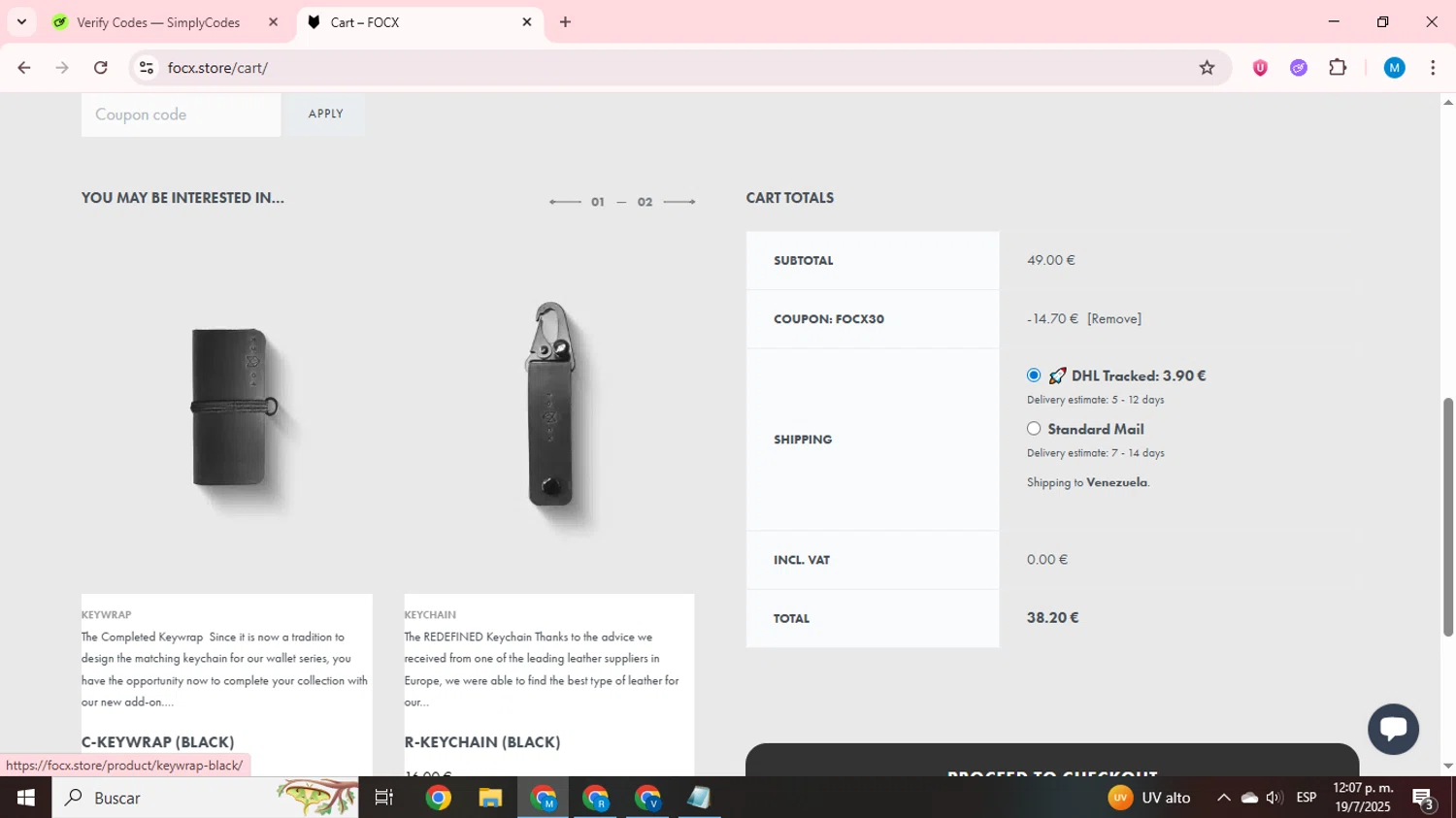Image resolution: width=1456 pixels, height=818 pixels.
Task: Click the Venezuela shipping destination
Action: click(x=1116, y=482)
